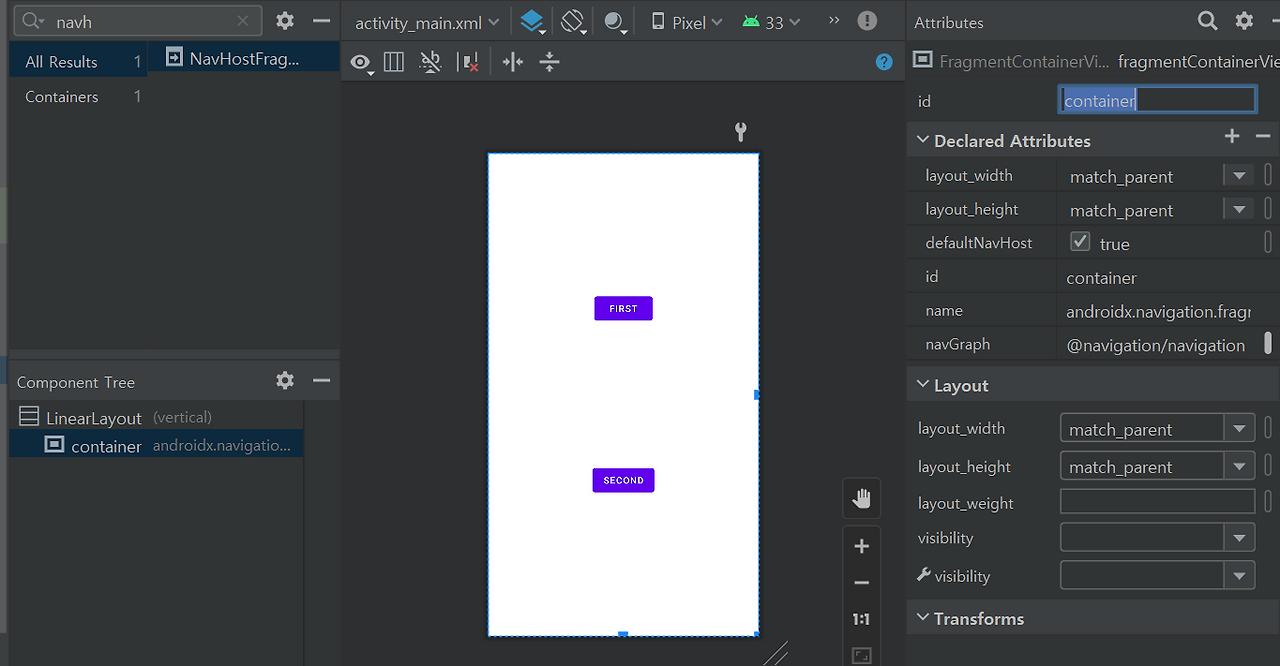Click the id input field containing container
Screen dimensions: 1280x666
[x=1157, y=99]
